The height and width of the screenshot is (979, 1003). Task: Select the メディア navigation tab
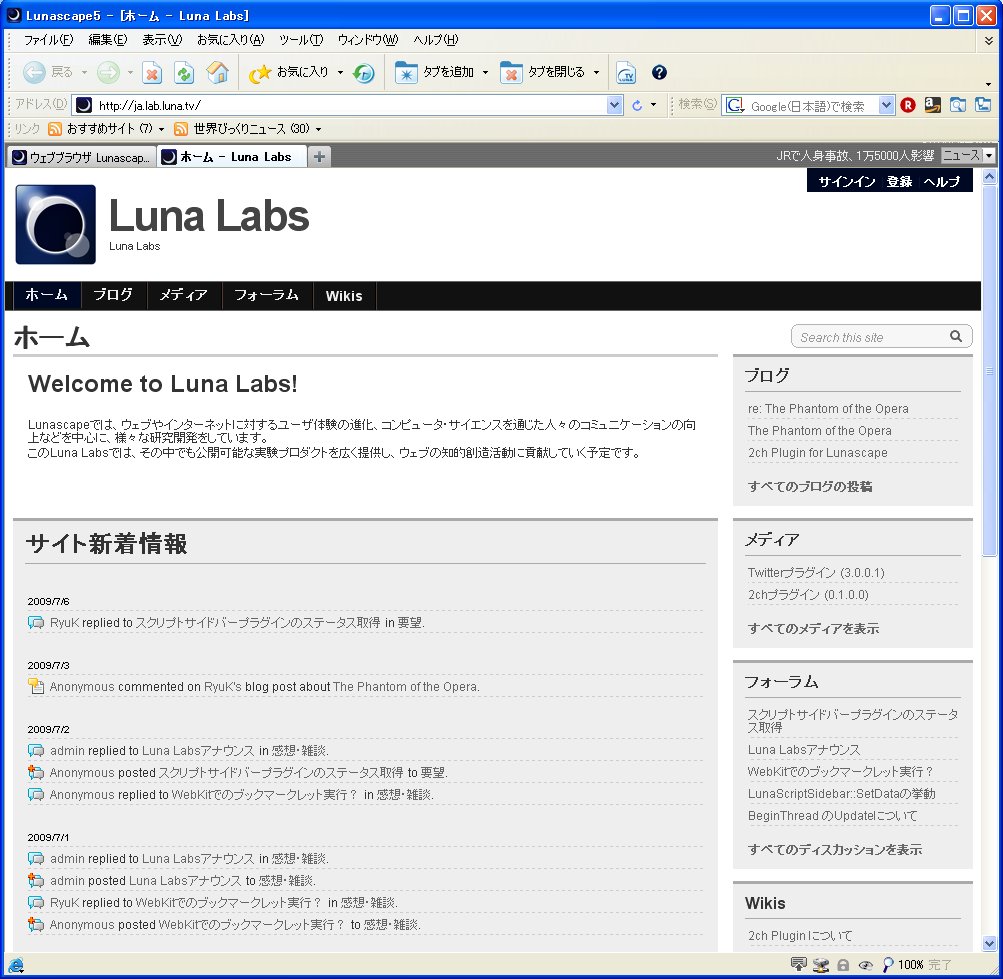tap(184, 295)
